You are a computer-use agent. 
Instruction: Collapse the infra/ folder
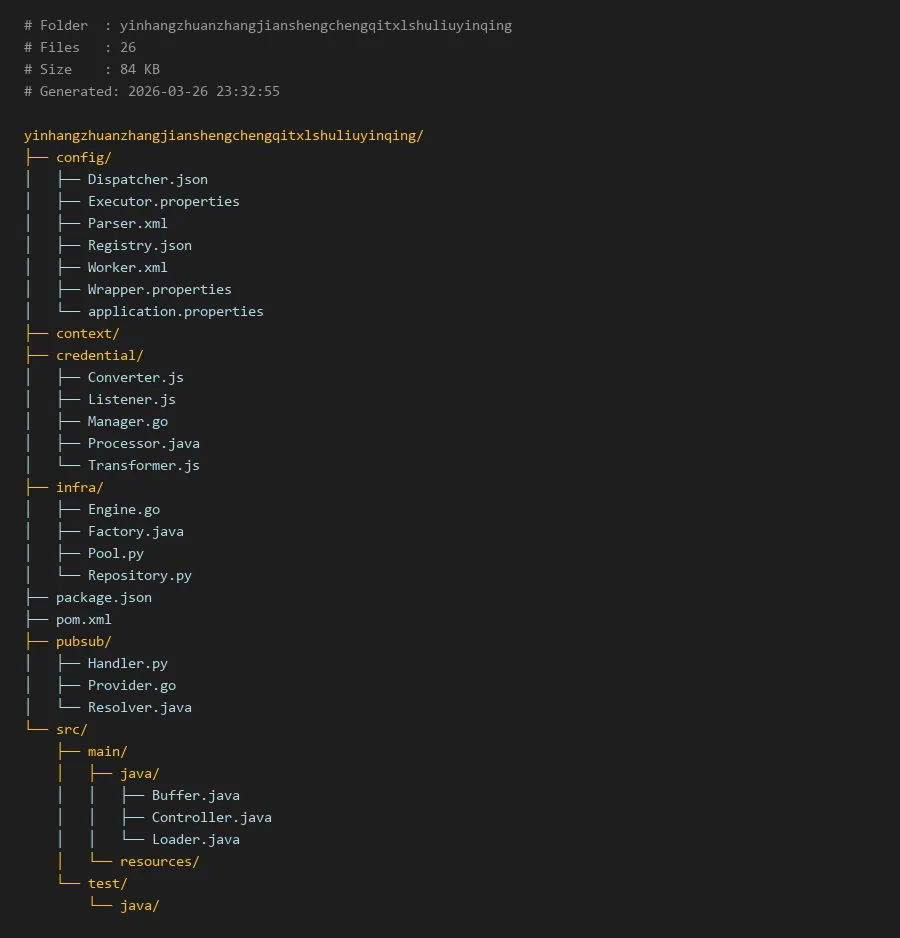(79, 487)
